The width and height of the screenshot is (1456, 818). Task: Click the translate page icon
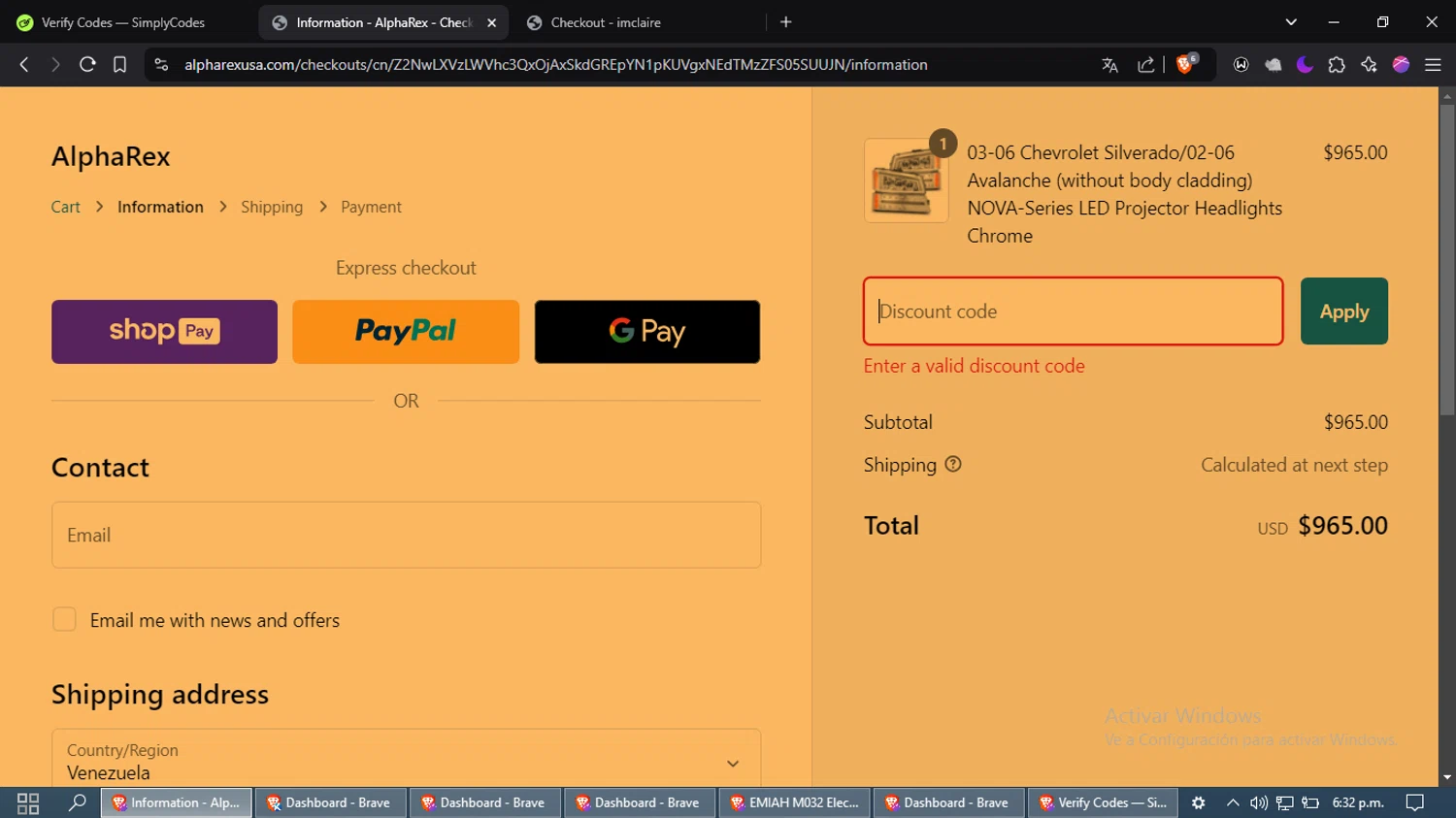click(x=1110, y=65)
